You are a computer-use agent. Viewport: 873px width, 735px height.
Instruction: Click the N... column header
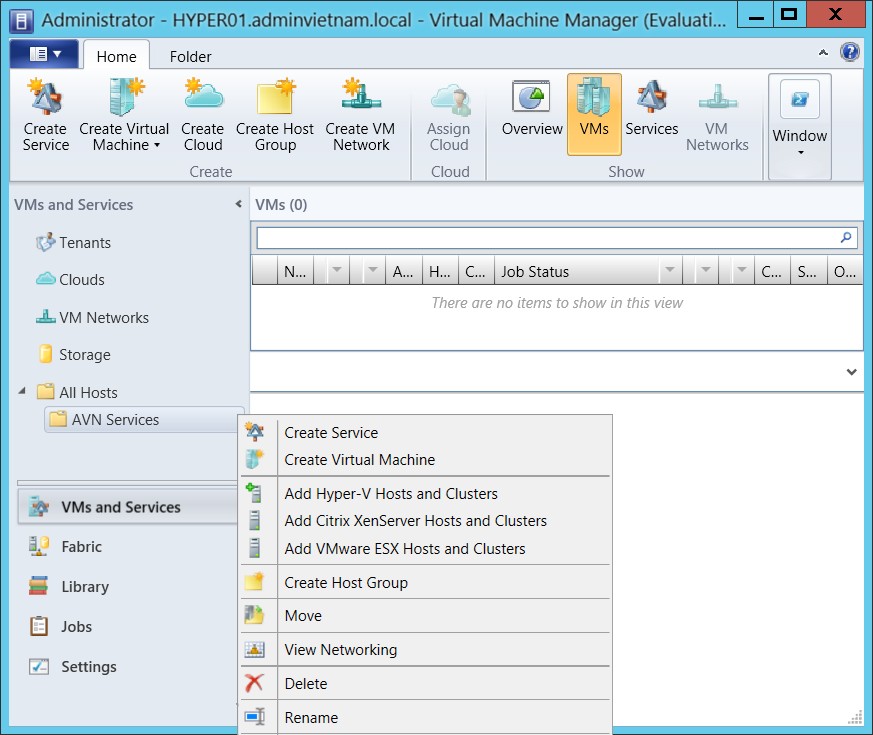(x=295, y=271)
